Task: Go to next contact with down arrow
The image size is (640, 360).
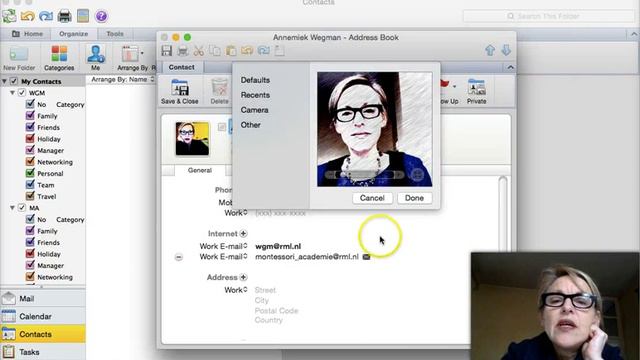Action: (506, 50)
